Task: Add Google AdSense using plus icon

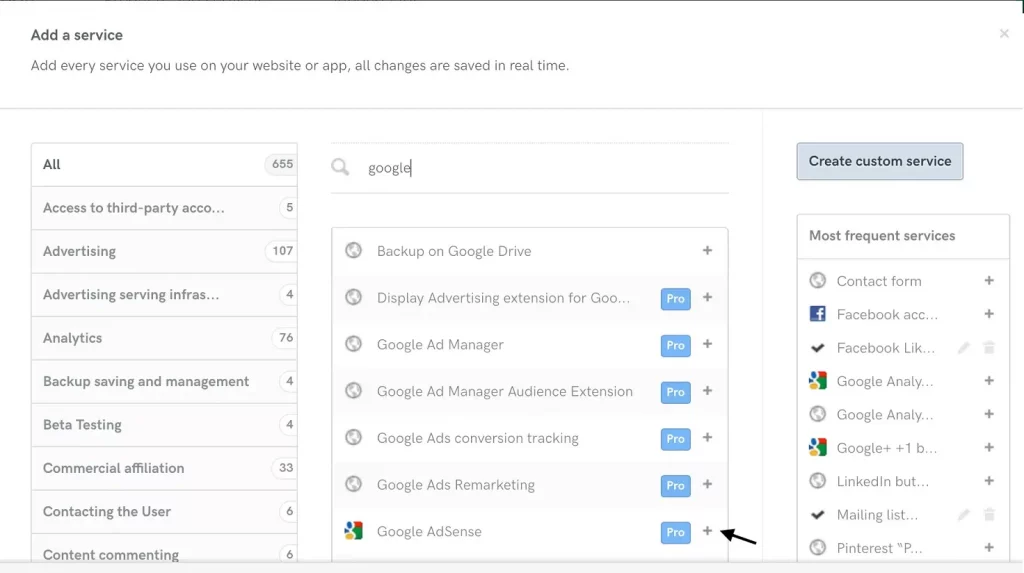Action: click(x=707, y=531)
